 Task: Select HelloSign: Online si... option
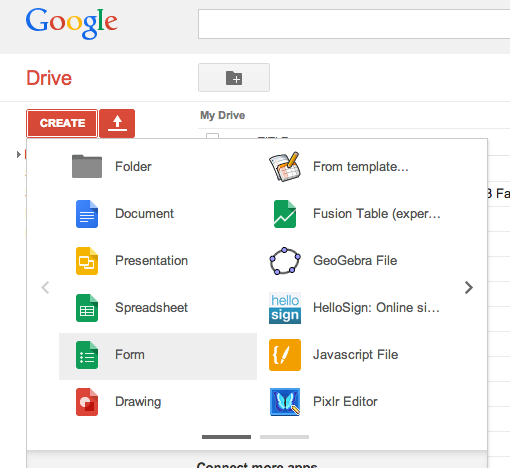[x=356, y=308]
